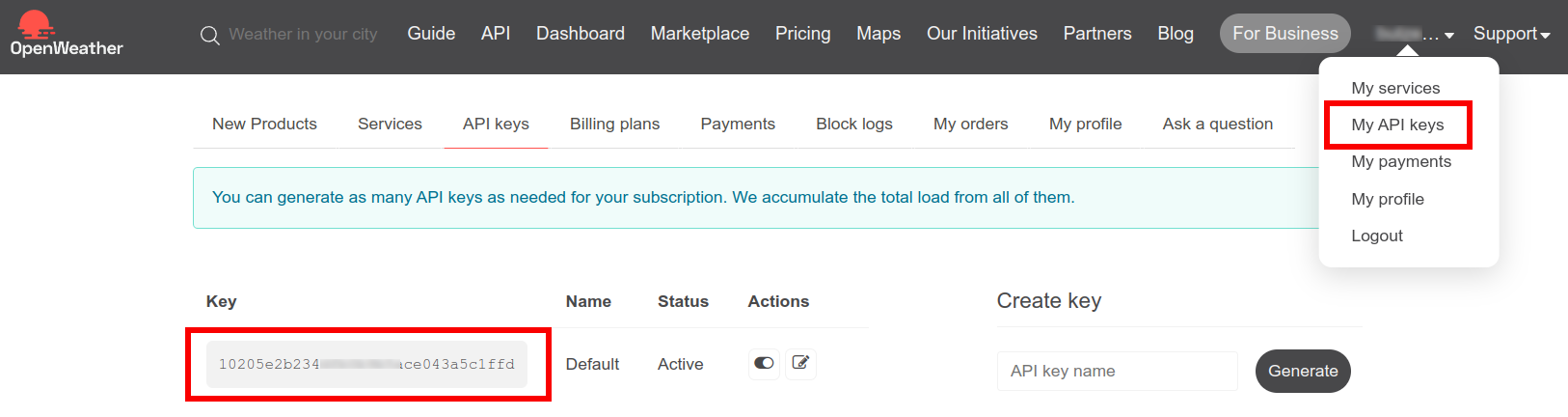Go to the New Products tab
Image resolution: width=1568 pixels, height=417 pixels.
point(264,124)
